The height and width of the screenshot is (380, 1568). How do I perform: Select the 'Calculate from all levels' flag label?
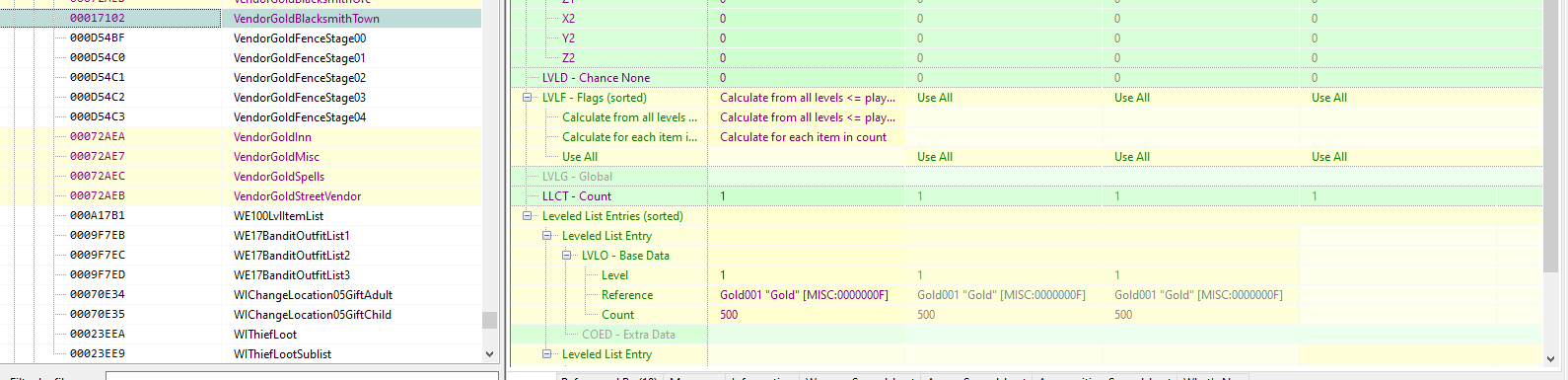[x=629, y=117]
